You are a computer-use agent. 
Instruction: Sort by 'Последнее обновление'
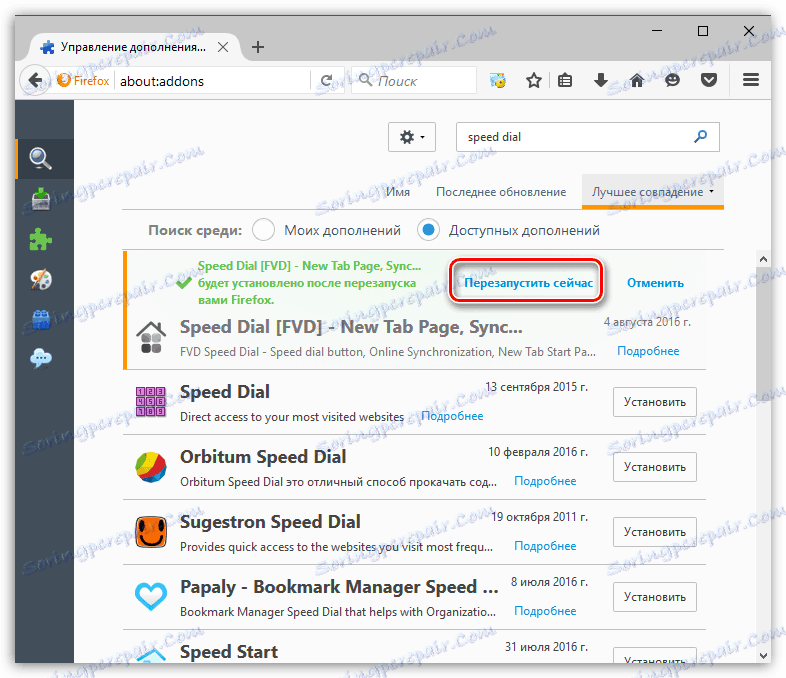click(501, 192)
